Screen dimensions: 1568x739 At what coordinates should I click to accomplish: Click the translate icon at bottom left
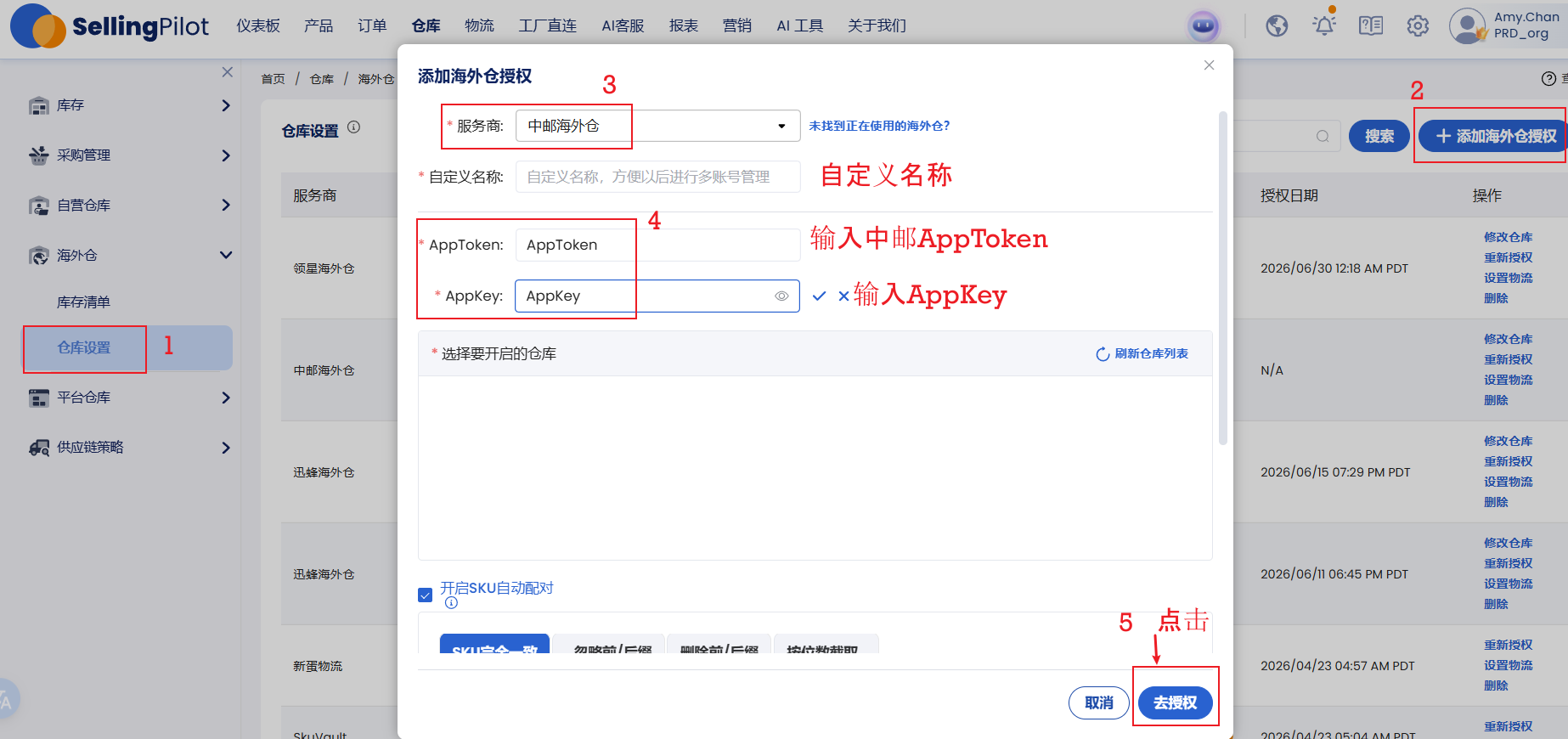(5, 699)
